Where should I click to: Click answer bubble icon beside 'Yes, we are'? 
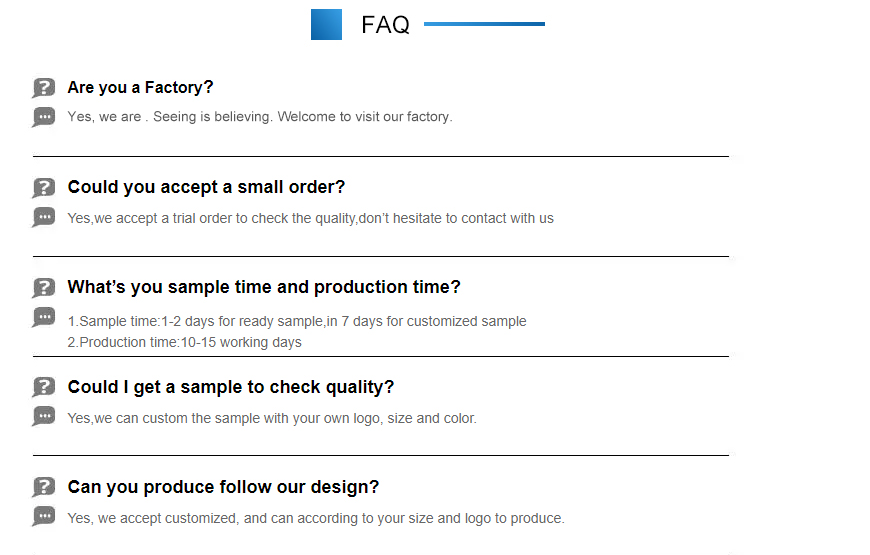click(x=44, y=117)
